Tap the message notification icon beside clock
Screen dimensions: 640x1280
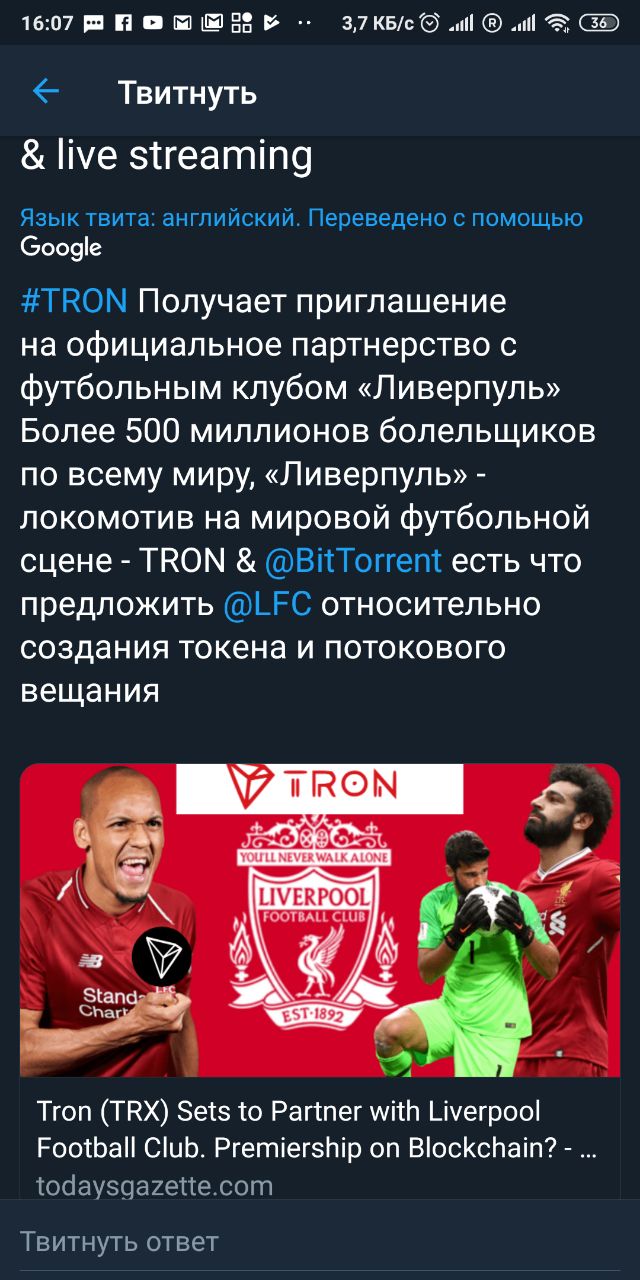click(x=93, y=23)
